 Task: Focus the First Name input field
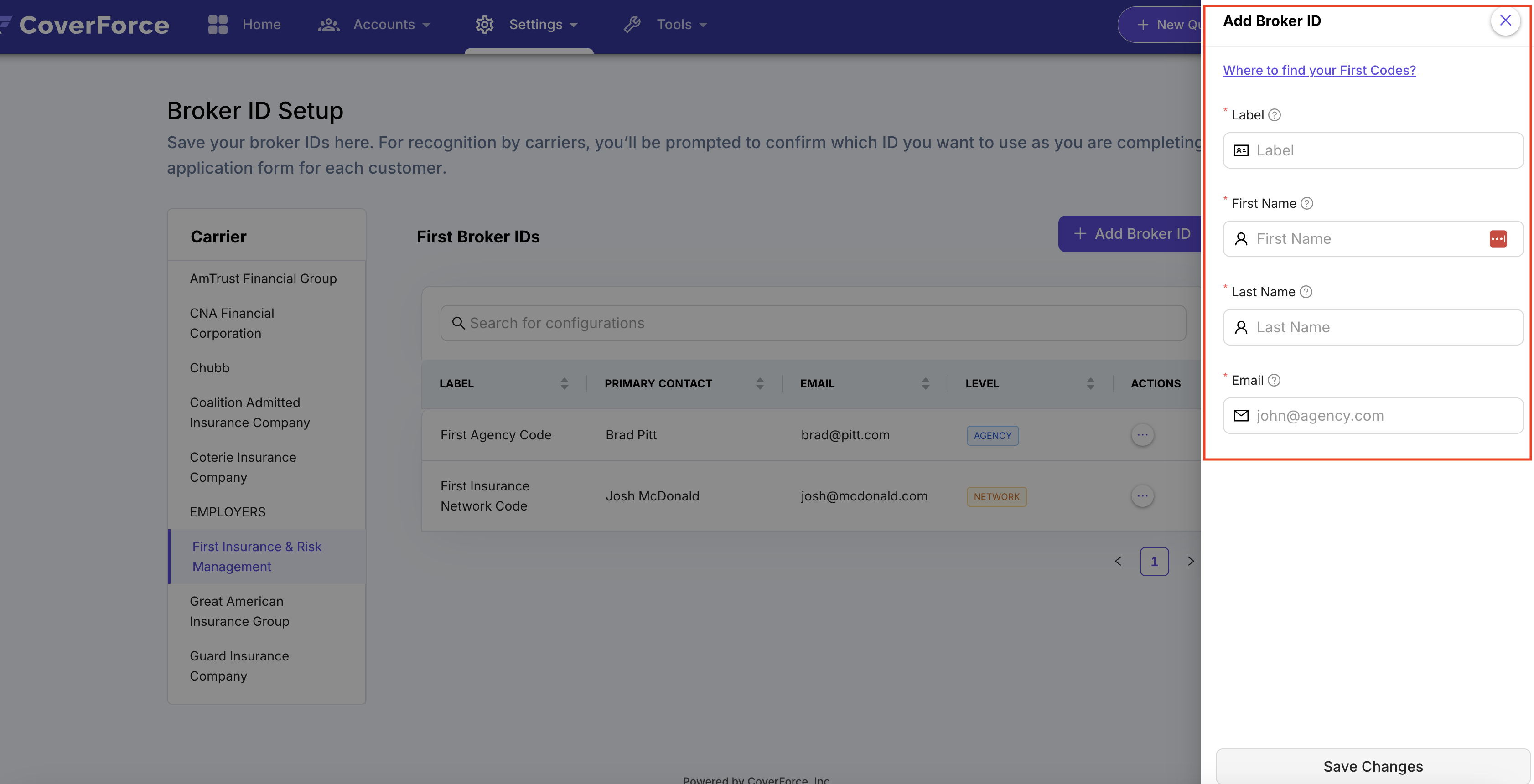1373,239
